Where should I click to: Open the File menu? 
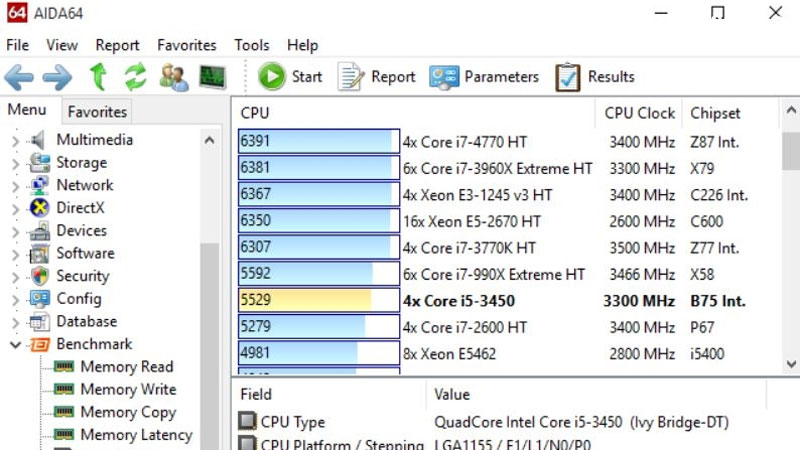click(17, 45)
